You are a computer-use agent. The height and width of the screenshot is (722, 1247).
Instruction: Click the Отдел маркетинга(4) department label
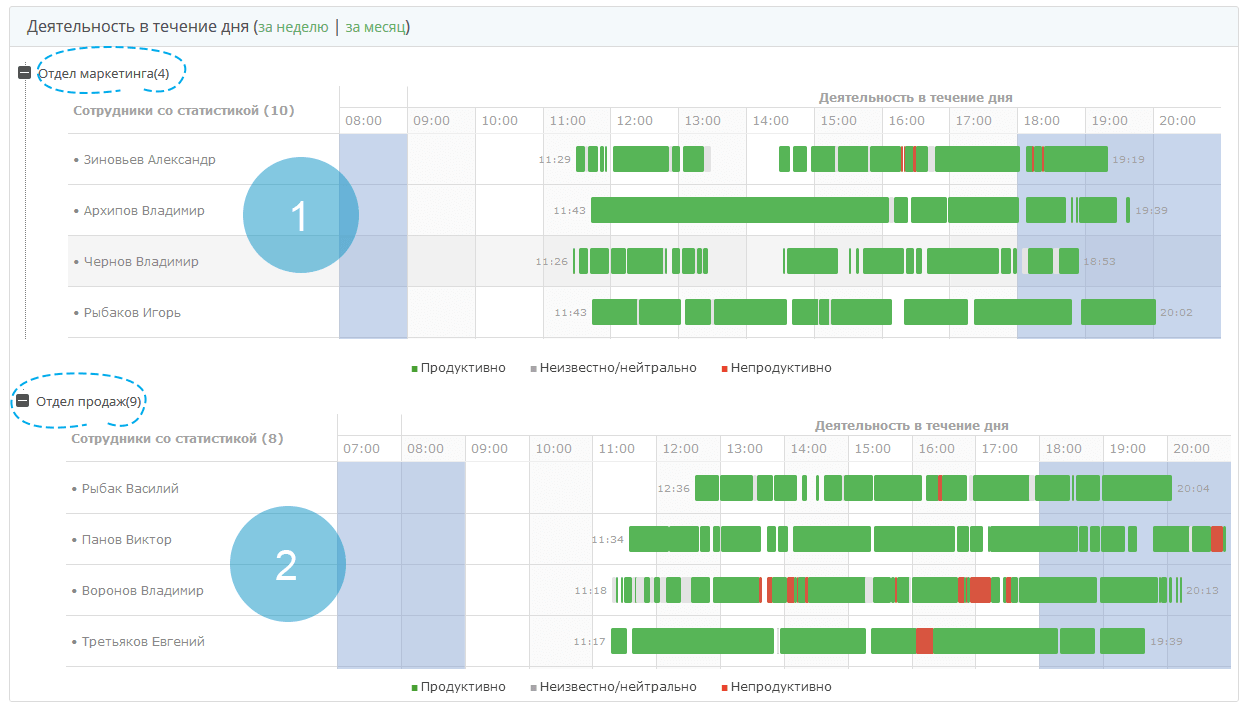click(x=111, y=73)
